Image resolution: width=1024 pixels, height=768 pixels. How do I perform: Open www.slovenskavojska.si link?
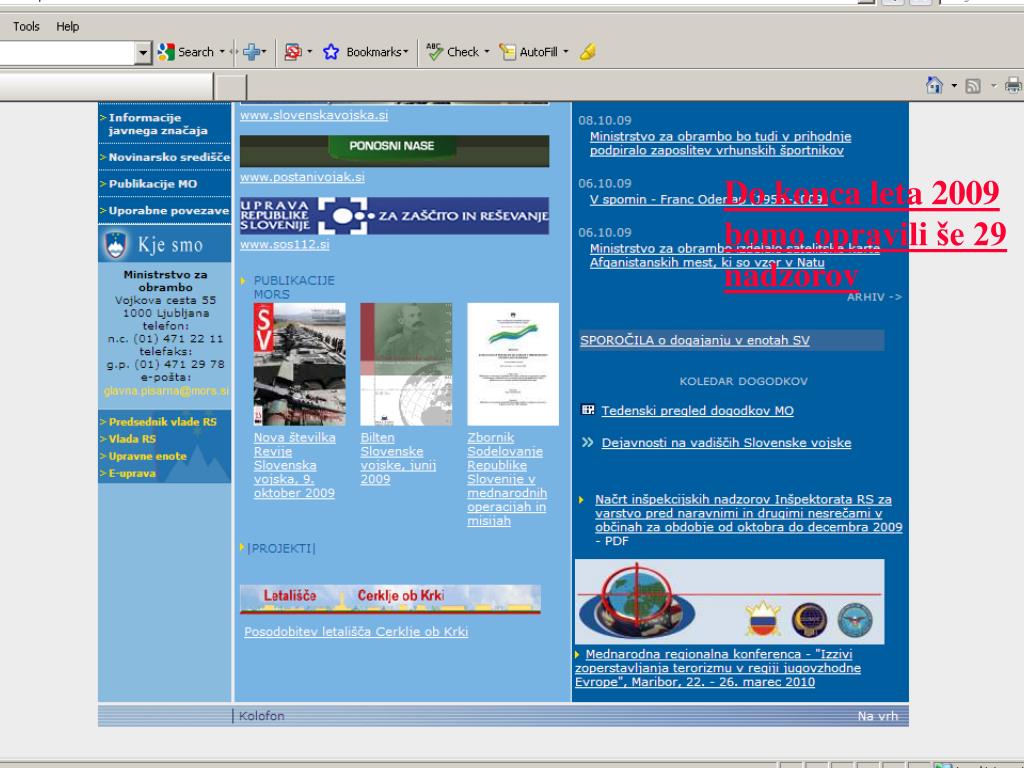pyautogui.click(x=314, y=115)
